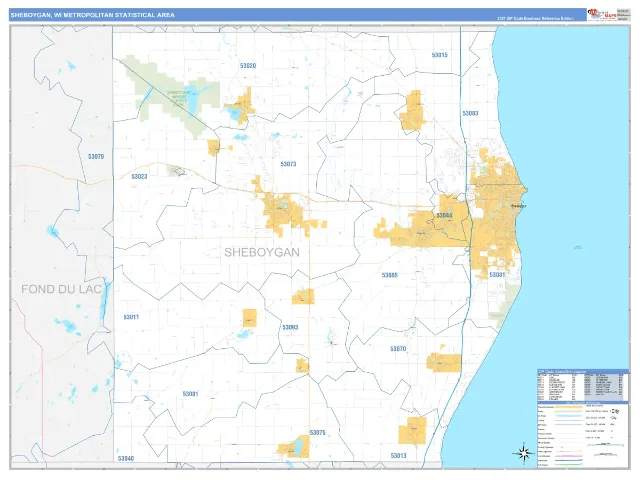The image size is (640, 480).
Task: Click the distance scale bar in legend
Action: [x=605, y=445]
